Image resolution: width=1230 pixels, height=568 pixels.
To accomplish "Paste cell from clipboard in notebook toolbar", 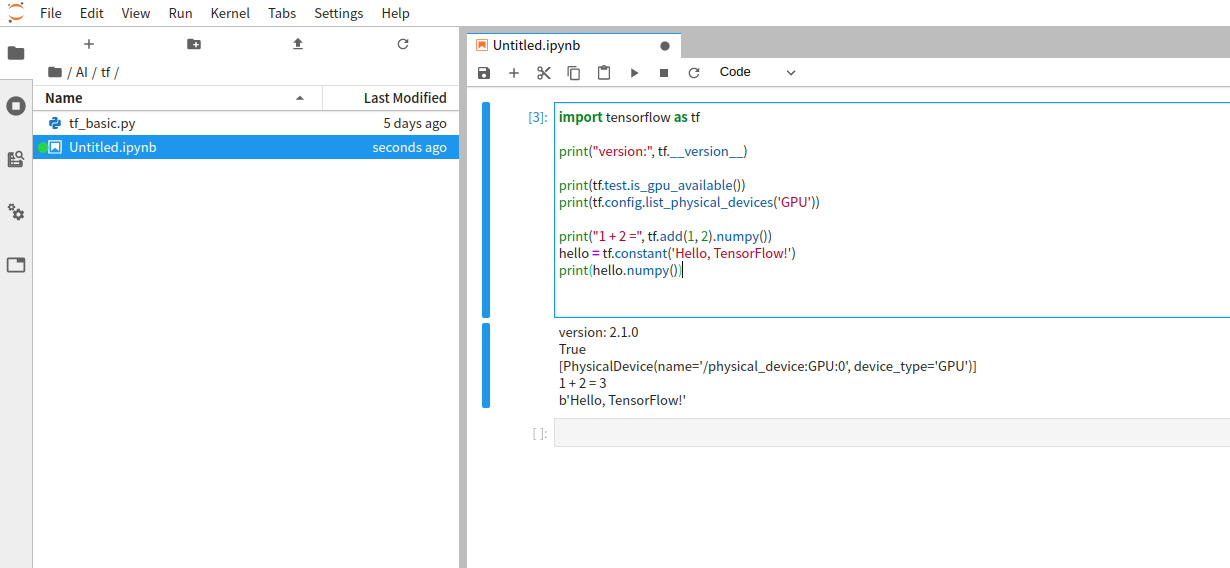I will click(x=604, y=73).
